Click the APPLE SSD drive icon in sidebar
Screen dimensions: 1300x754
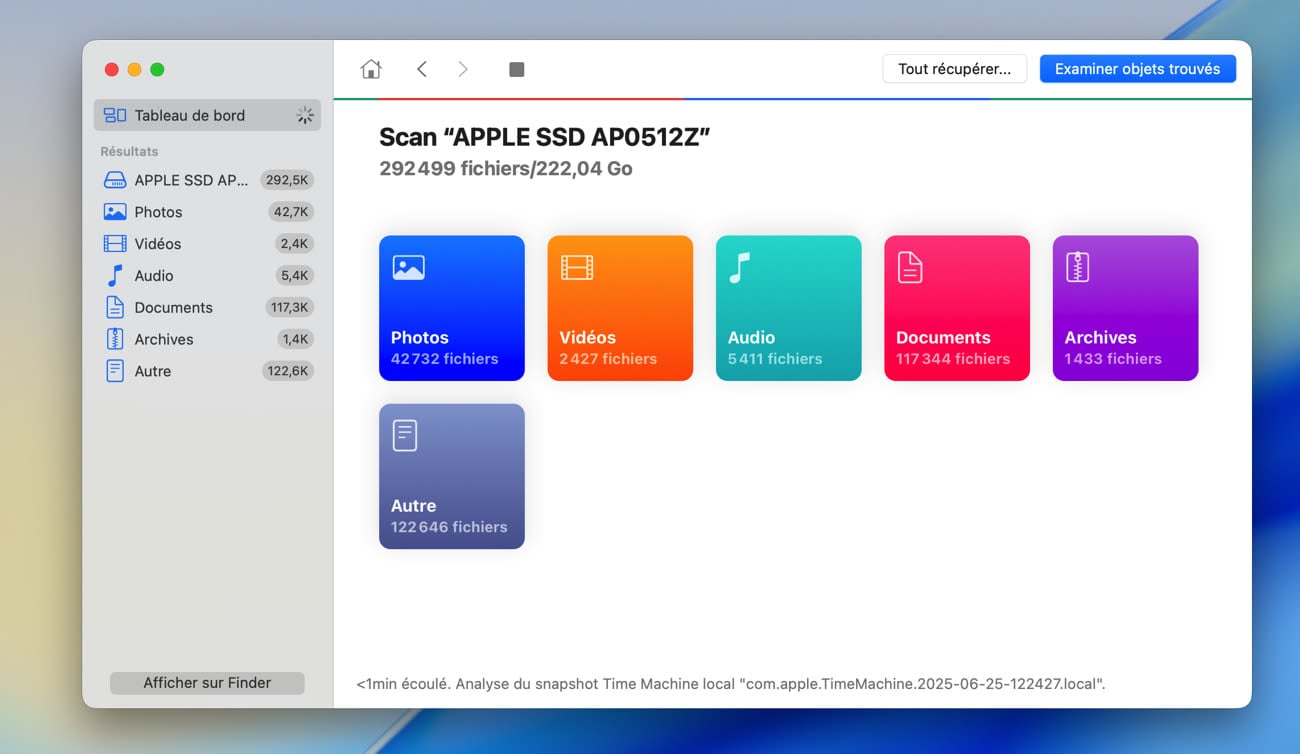115,180
